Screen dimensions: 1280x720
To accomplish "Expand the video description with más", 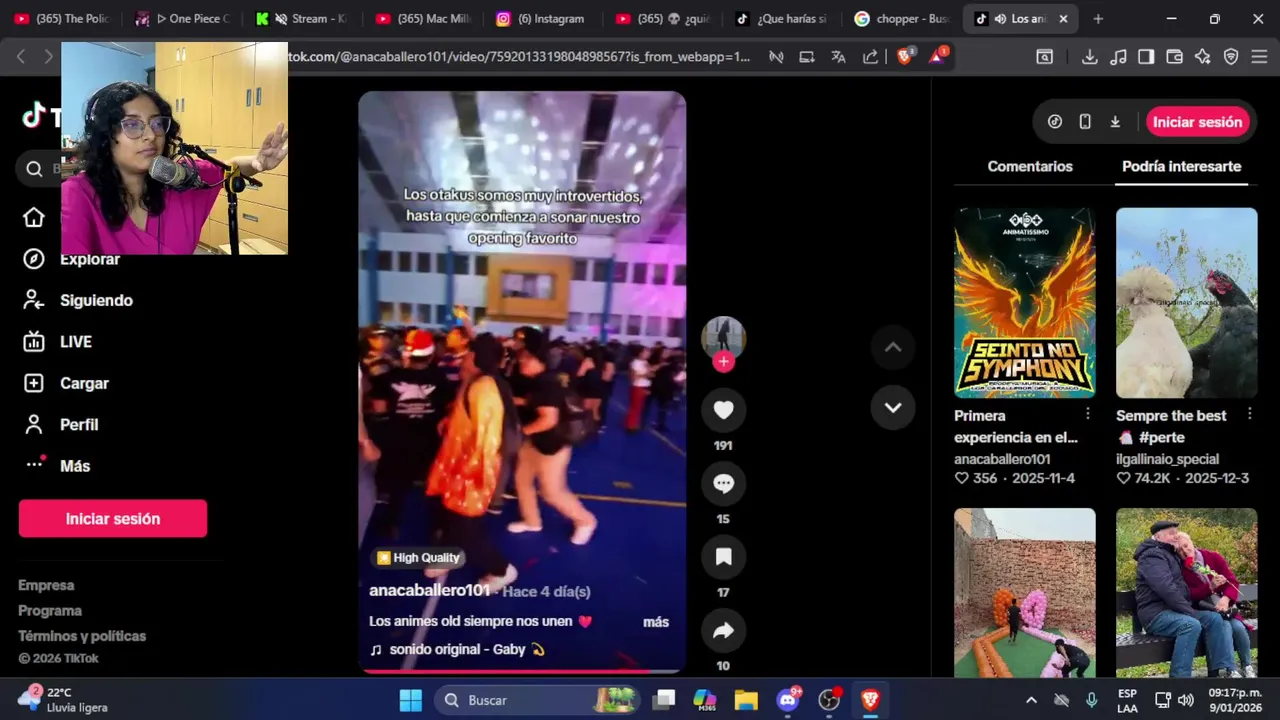I will click(x=656, y=622).
